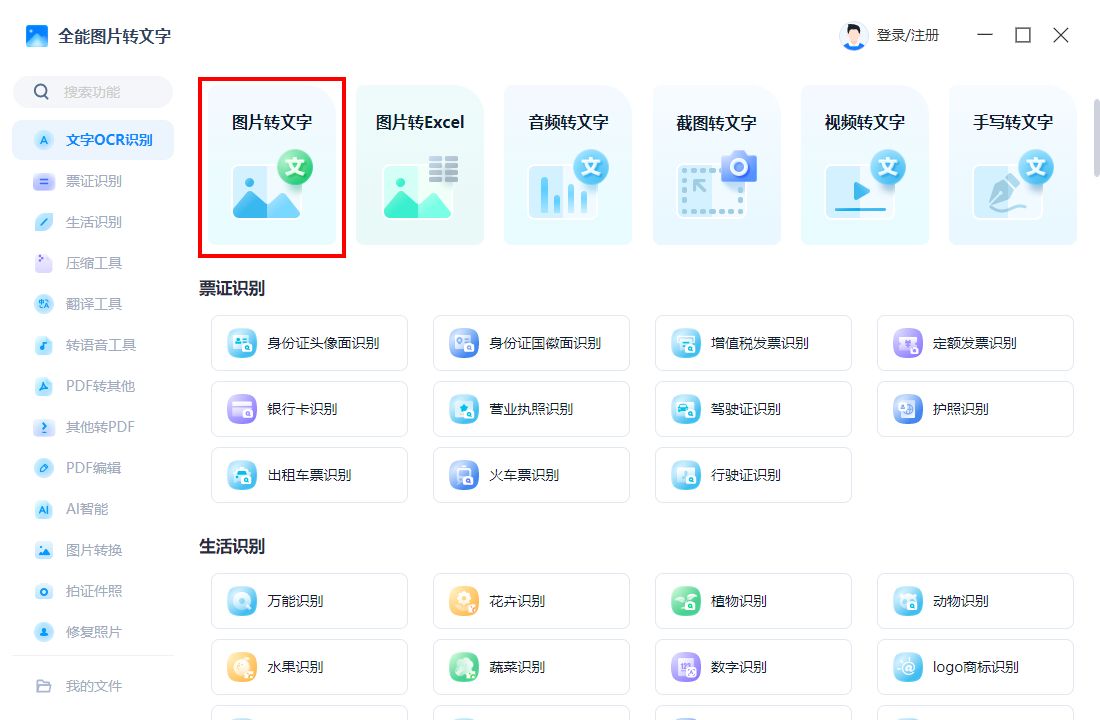Open the 截图转文字 feature card
Image resolution: width=1100 pixels, height=720 pixels.
716,166
